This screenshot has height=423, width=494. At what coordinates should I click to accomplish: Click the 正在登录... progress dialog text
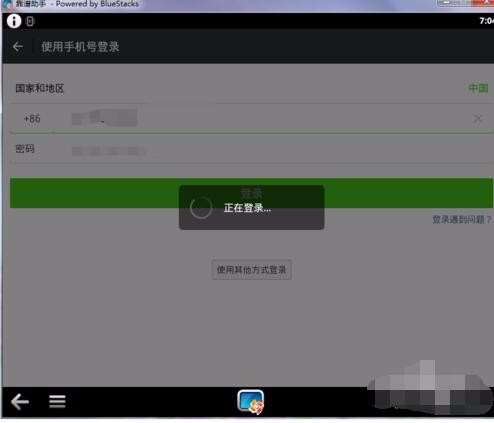[x=247, y=208]
